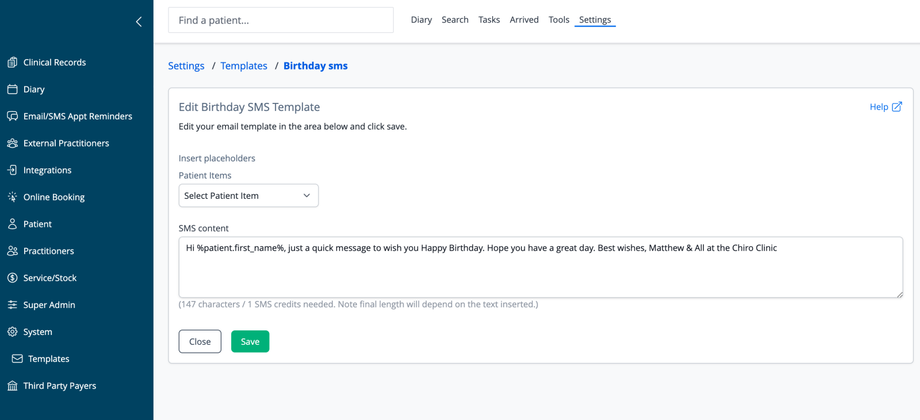This screenshot has width=920, height=420.
Task: Focus the Find a patient search field
Action: click(280, 20)
